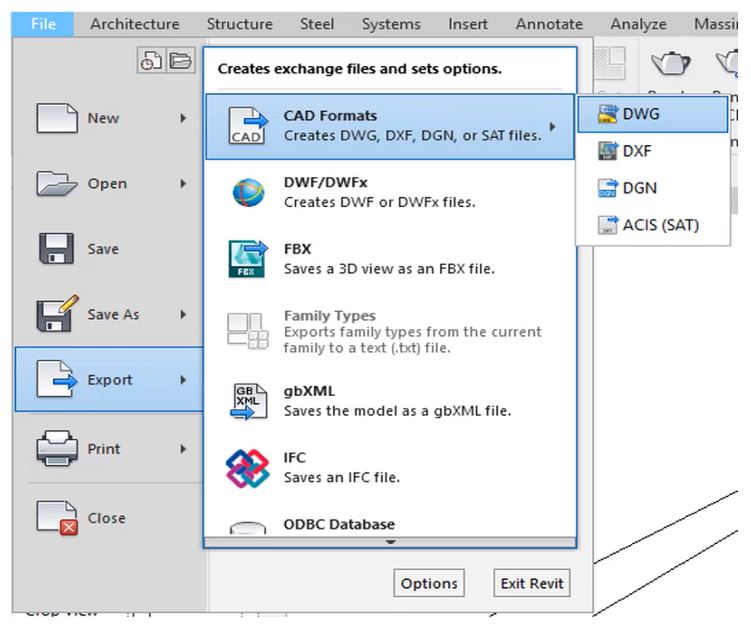Click the Recent Documents icon

click(x=151, y=60)
